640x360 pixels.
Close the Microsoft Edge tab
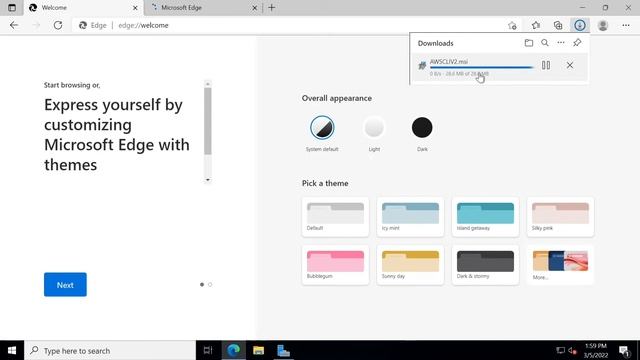pos(254,8)
